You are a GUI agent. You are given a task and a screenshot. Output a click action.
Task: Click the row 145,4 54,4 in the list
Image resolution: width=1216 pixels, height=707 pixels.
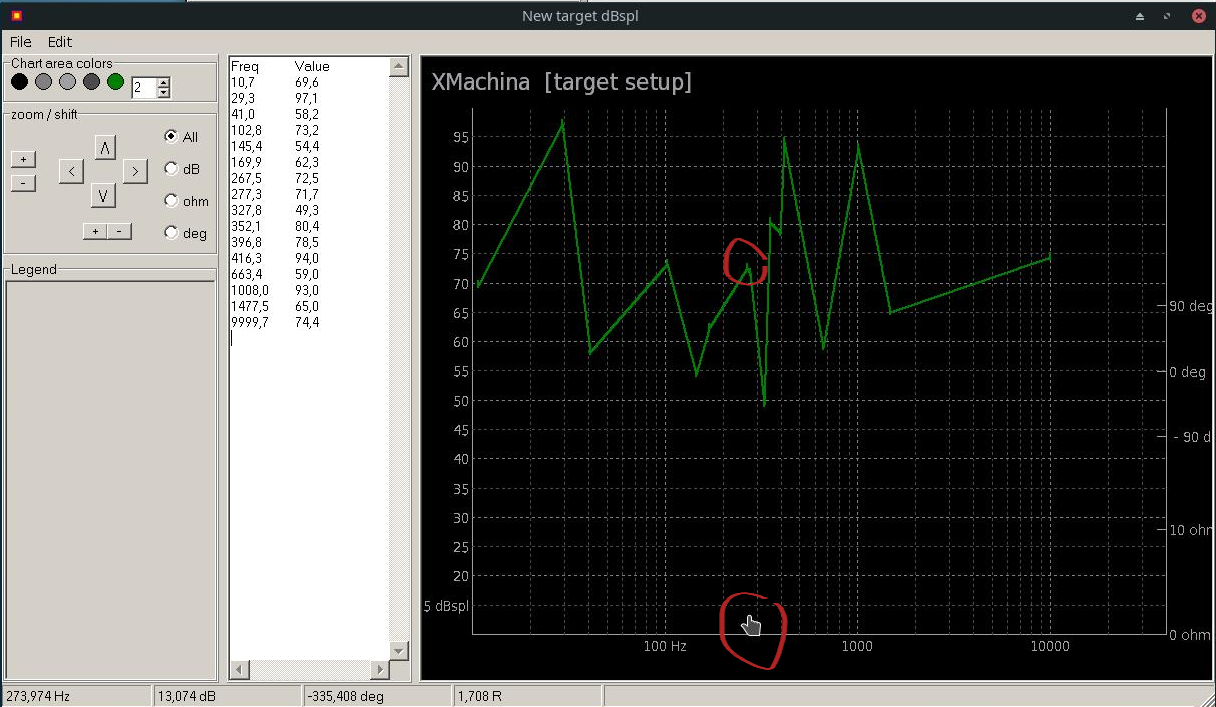[x=276, y=146]
